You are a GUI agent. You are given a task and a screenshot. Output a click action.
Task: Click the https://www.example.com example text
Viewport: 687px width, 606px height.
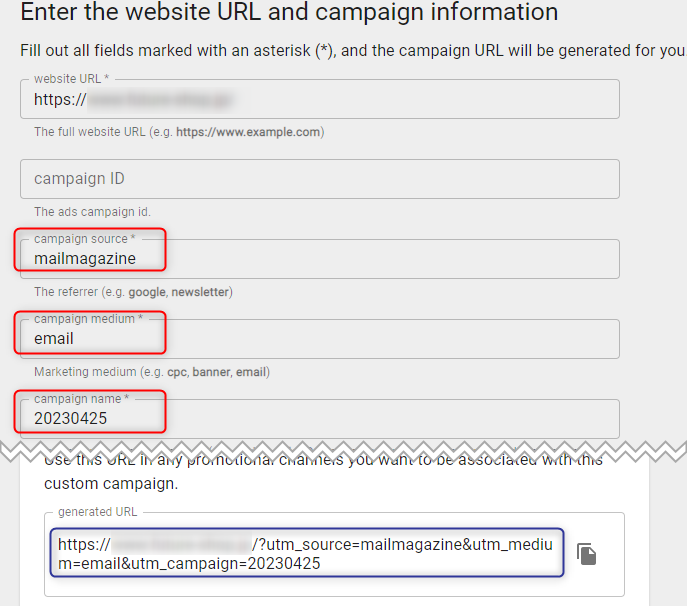[248, 132]
